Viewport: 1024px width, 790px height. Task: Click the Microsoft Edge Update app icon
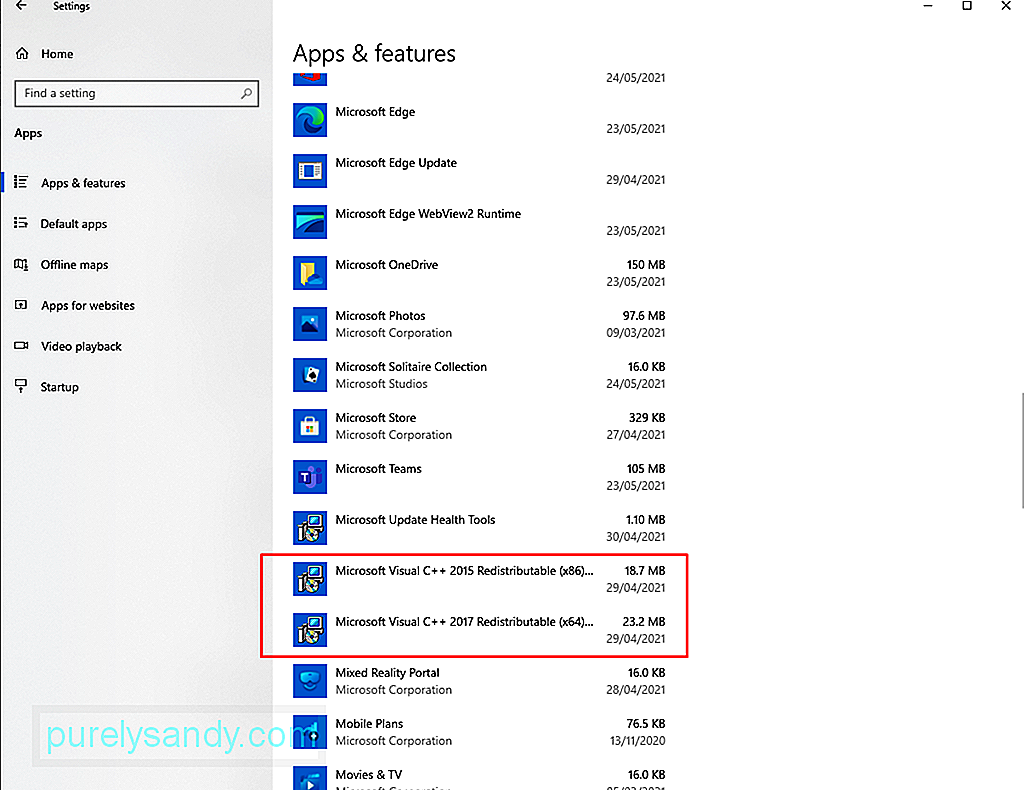tap(310, 171)
